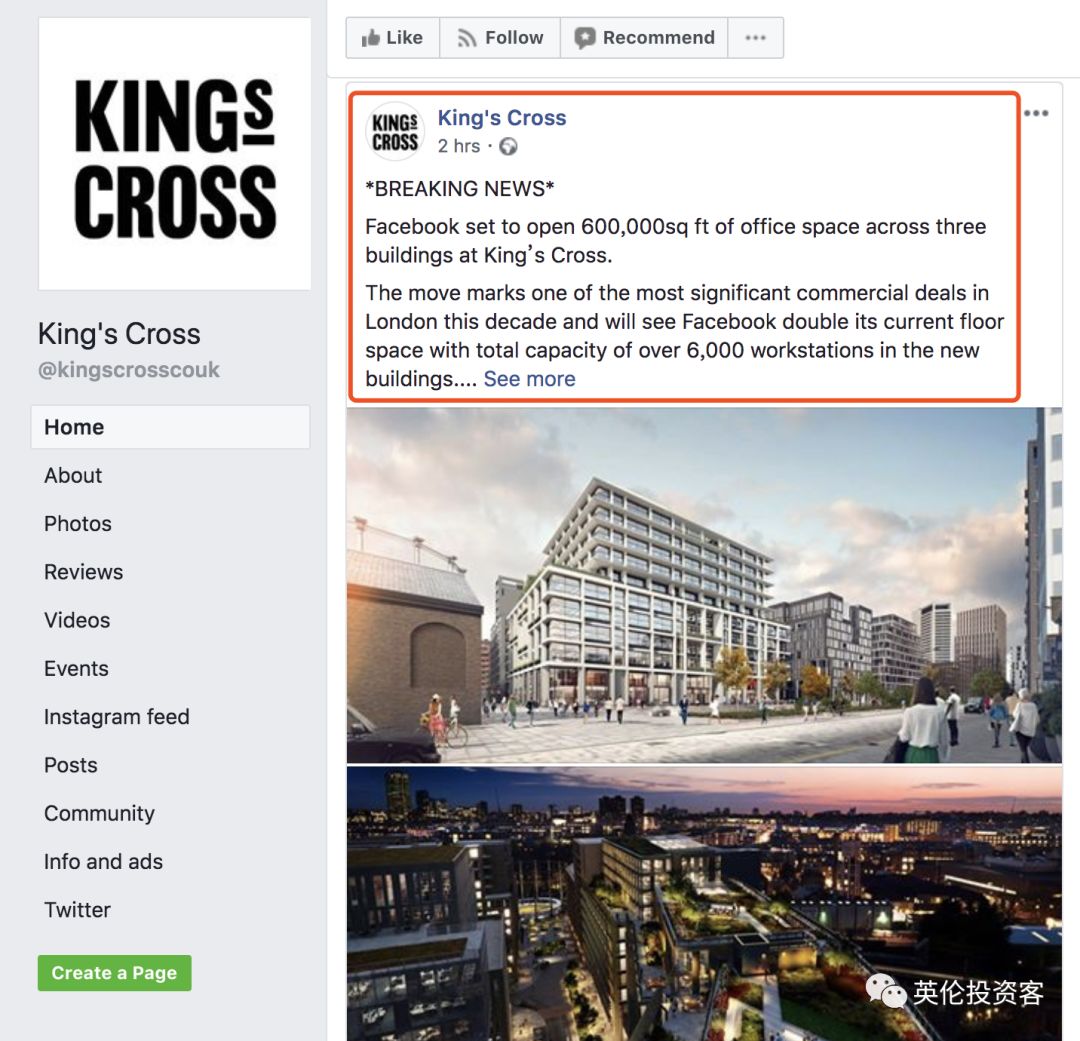Open the About section
This screenshot has height=1041, width=1080.
[x=73, y=475]
